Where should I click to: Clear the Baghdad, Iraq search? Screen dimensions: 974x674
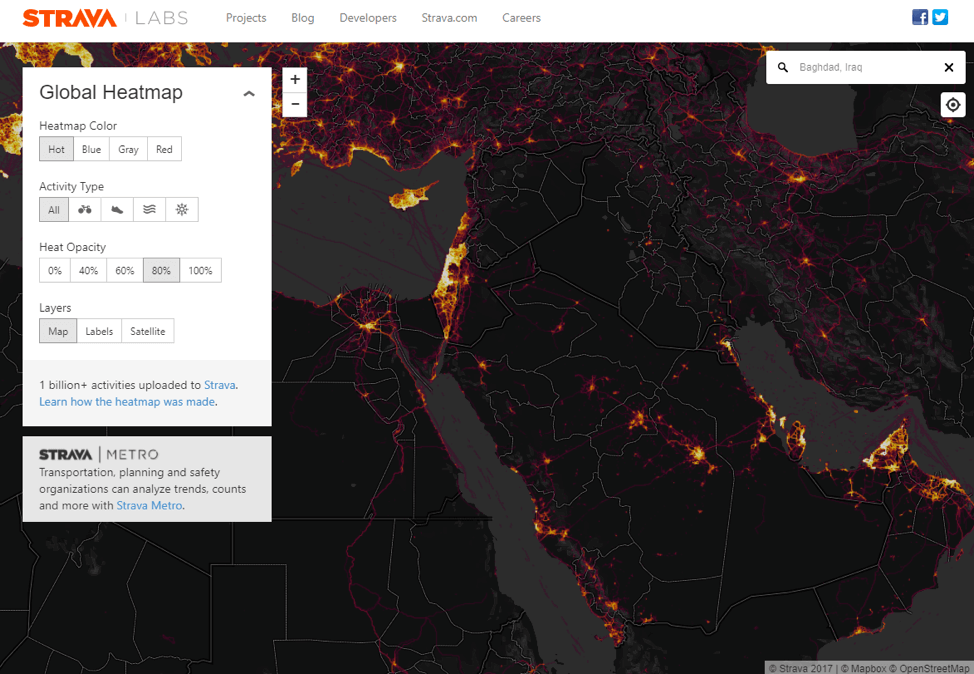point(949,68)
